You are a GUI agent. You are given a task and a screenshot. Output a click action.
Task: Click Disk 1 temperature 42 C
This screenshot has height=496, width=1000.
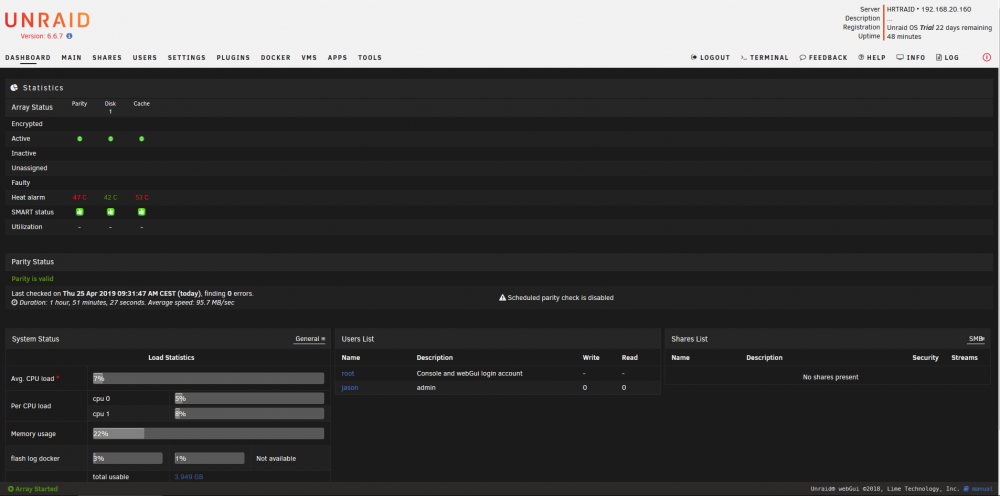click(110, 198)
